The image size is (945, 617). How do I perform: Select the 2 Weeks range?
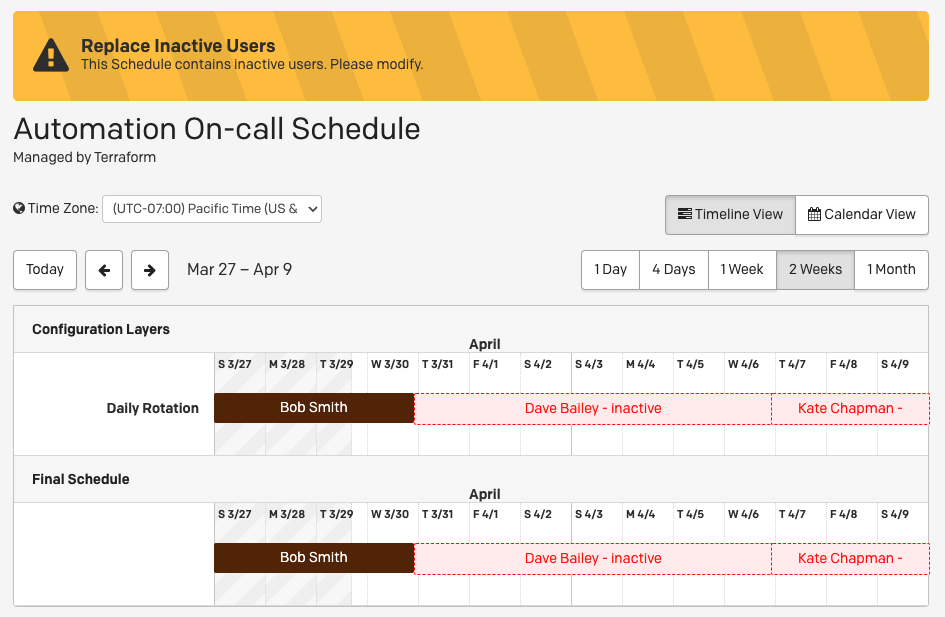click(x=815, y=270)
